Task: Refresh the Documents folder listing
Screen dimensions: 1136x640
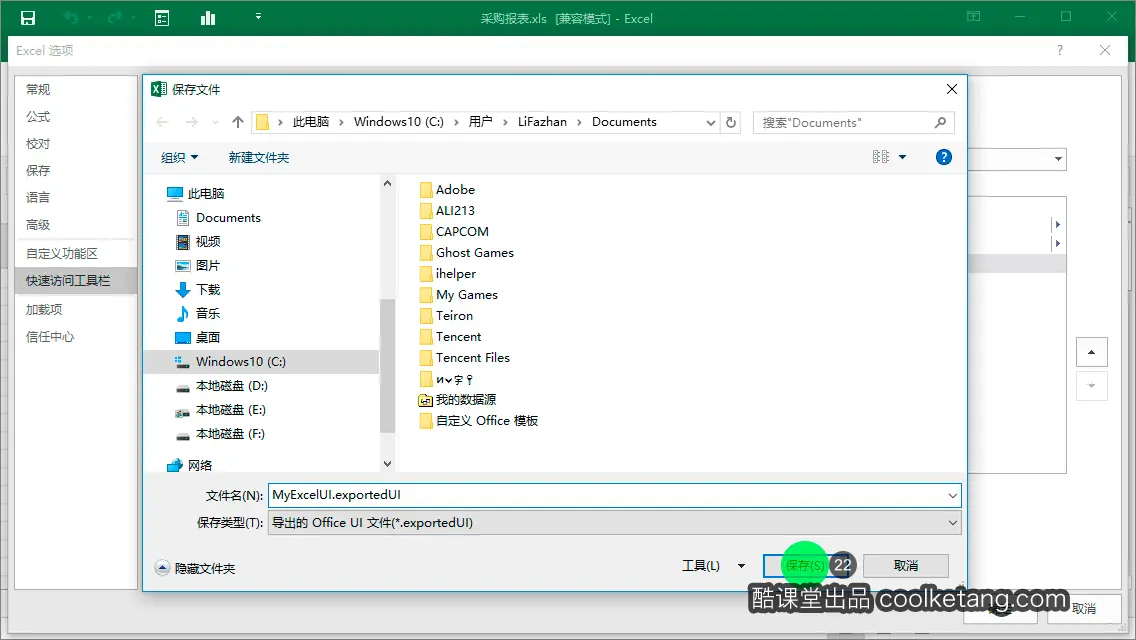Action: point(731,122)
